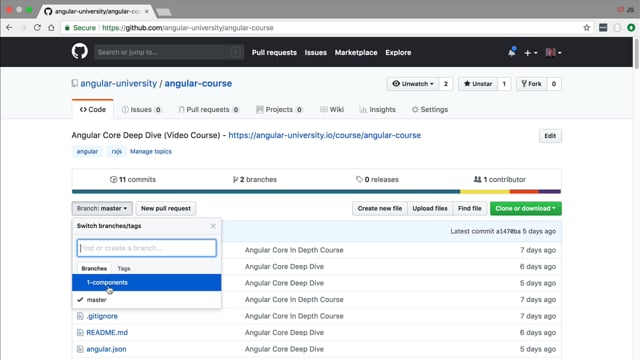Toggle the Unwatch dropdown button
This screenshot has height=360, width=640.
pyautogui.click(x=413, y=84)
